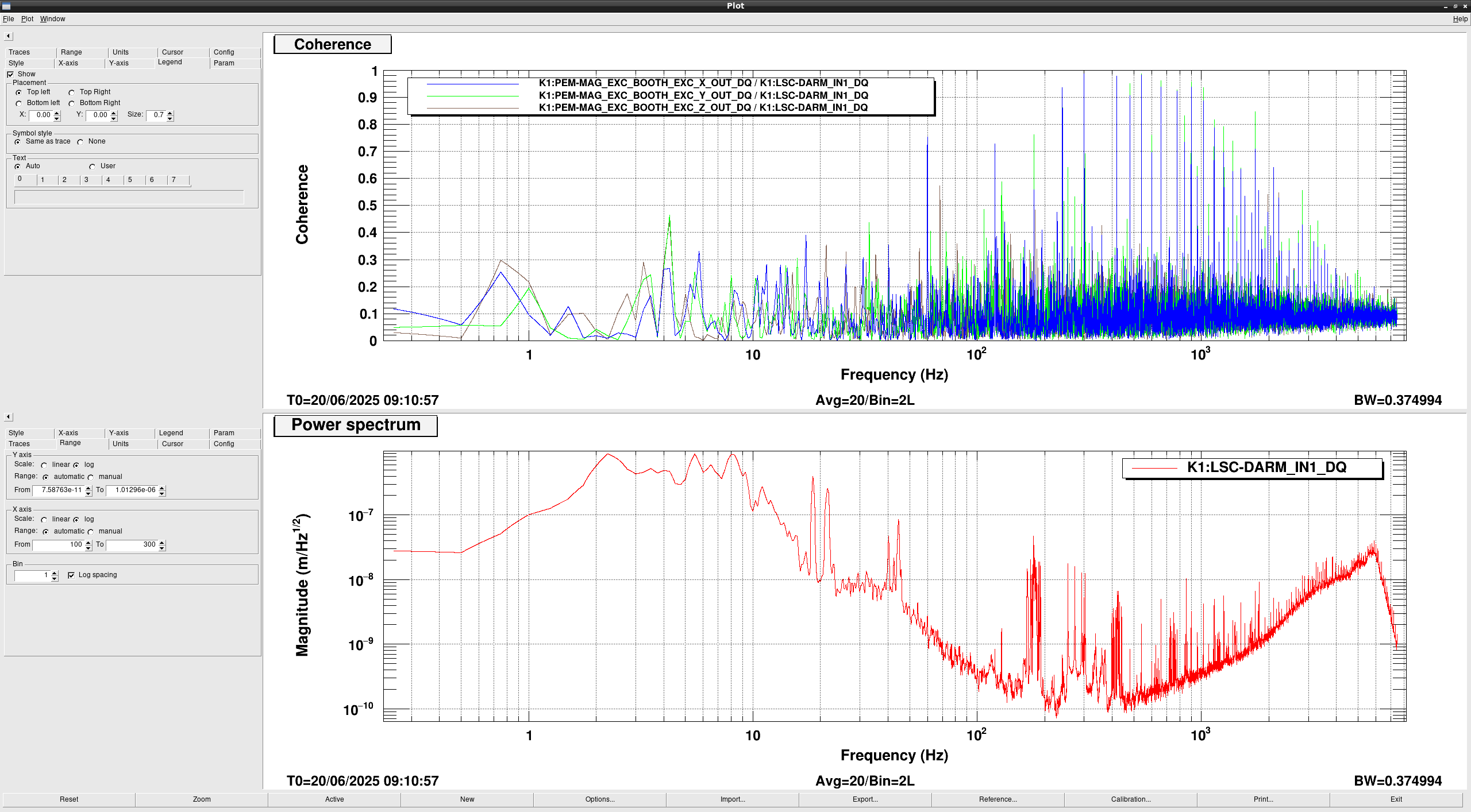Select Top left legend placement
1471x812 pixels.
pyautogui.click(x=19, y=92)
